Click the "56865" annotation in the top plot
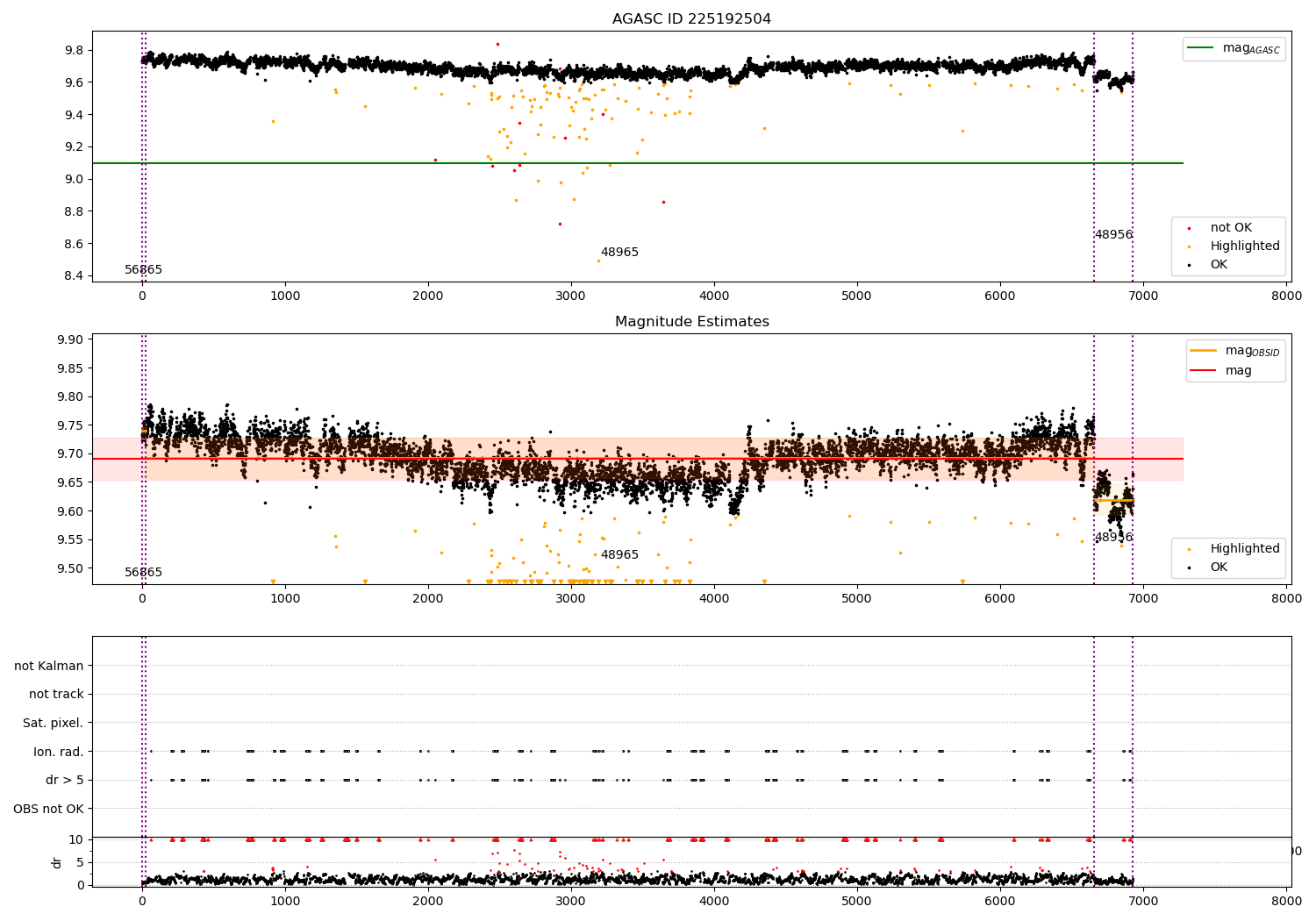The image size is (1316, 921). click(143, 270)
